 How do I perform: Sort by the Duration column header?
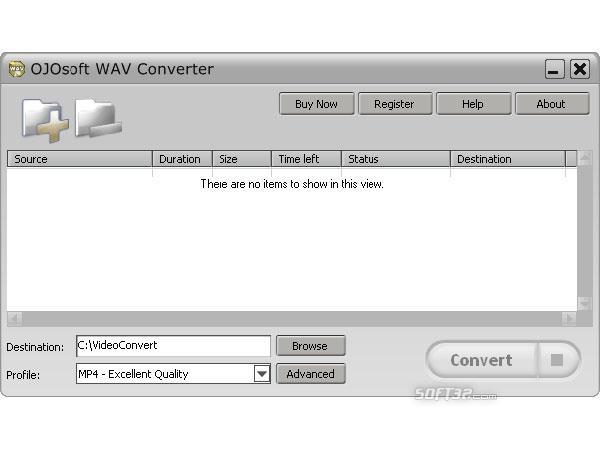(182, 159)
